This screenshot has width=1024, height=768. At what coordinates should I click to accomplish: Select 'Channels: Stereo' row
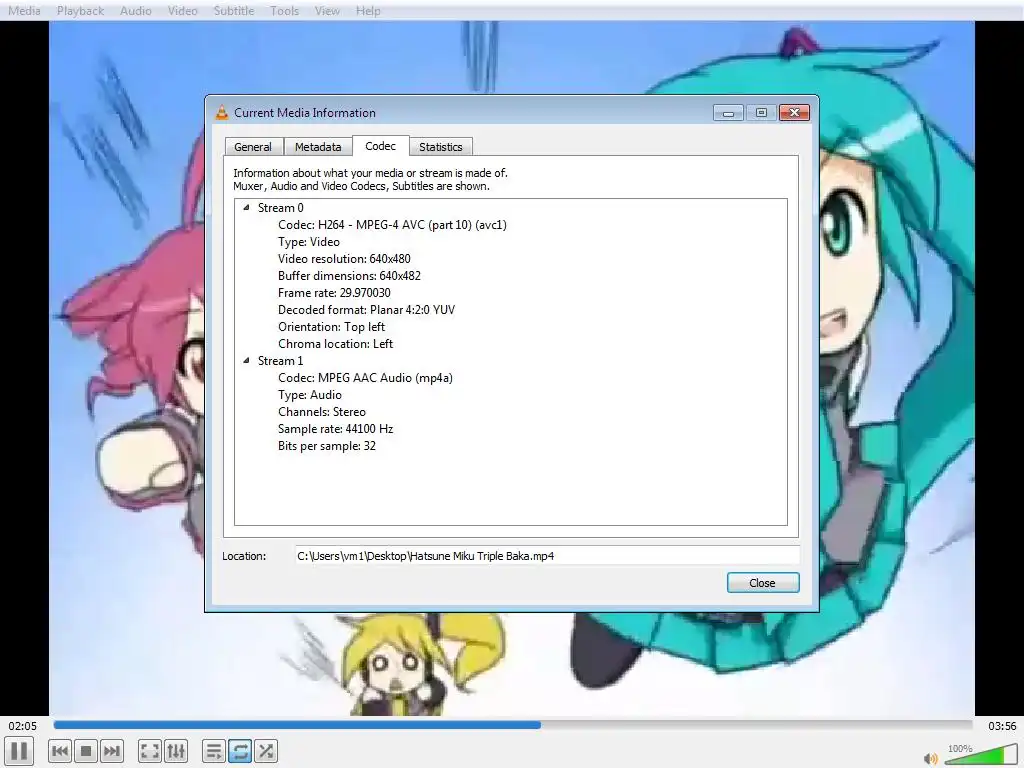[322, 411]
